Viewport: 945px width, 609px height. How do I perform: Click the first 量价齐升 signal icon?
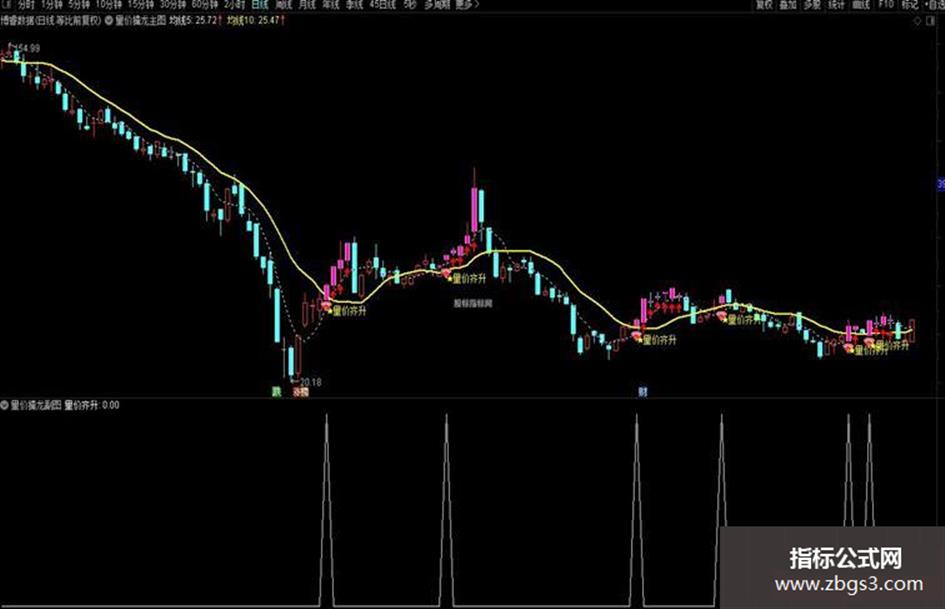[x=327, y=307]
